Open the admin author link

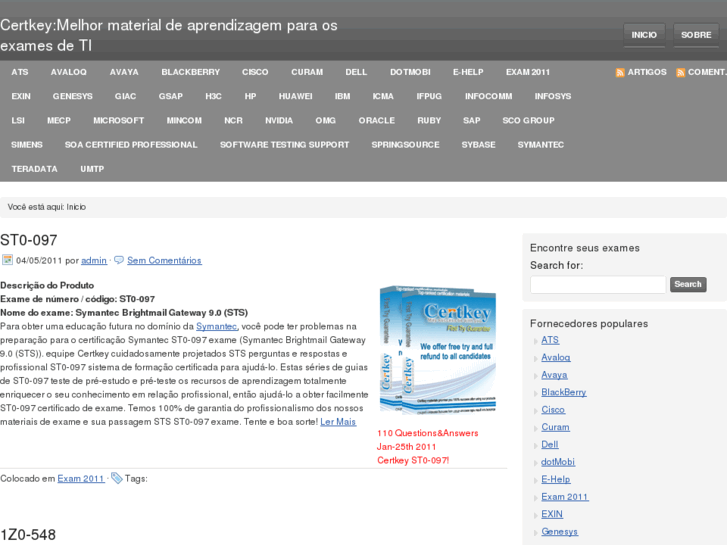click(94, 261)
